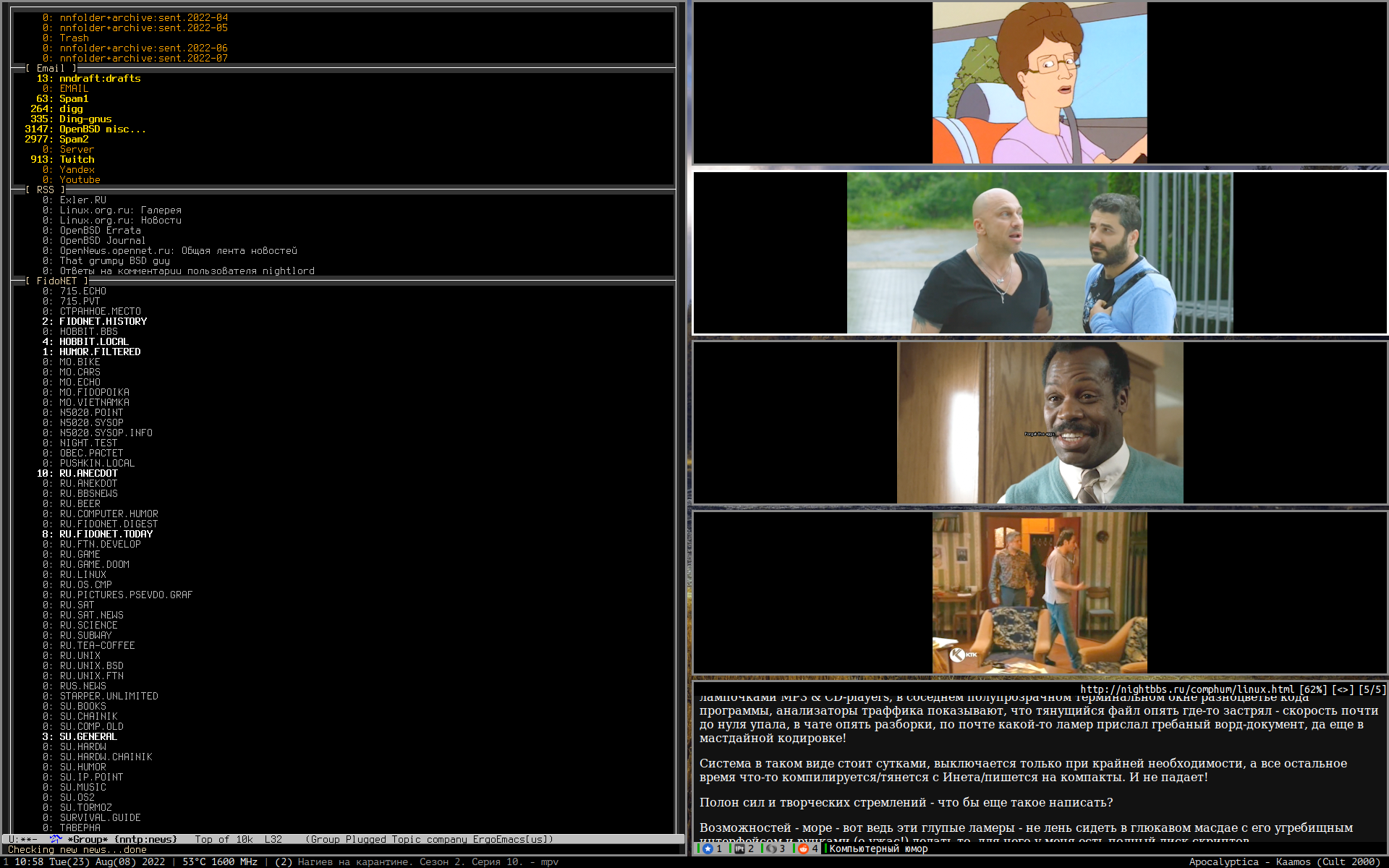This screenshot has height=868, width=1389.
Task: Open the Ding-gnus group
Action: (85, 119)
